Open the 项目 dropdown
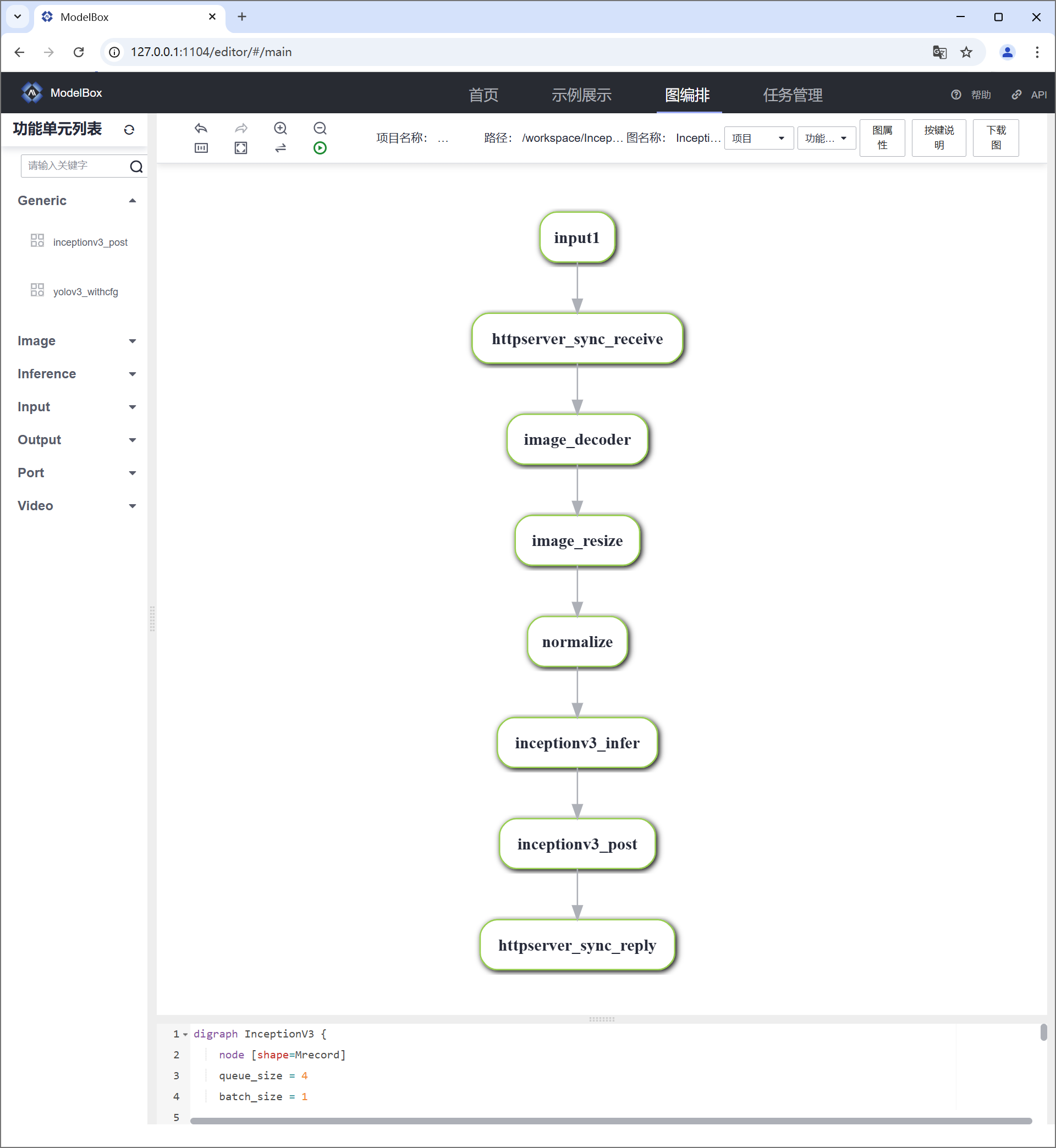This screenshot has height=1148, width=1056. click(758, 138)
